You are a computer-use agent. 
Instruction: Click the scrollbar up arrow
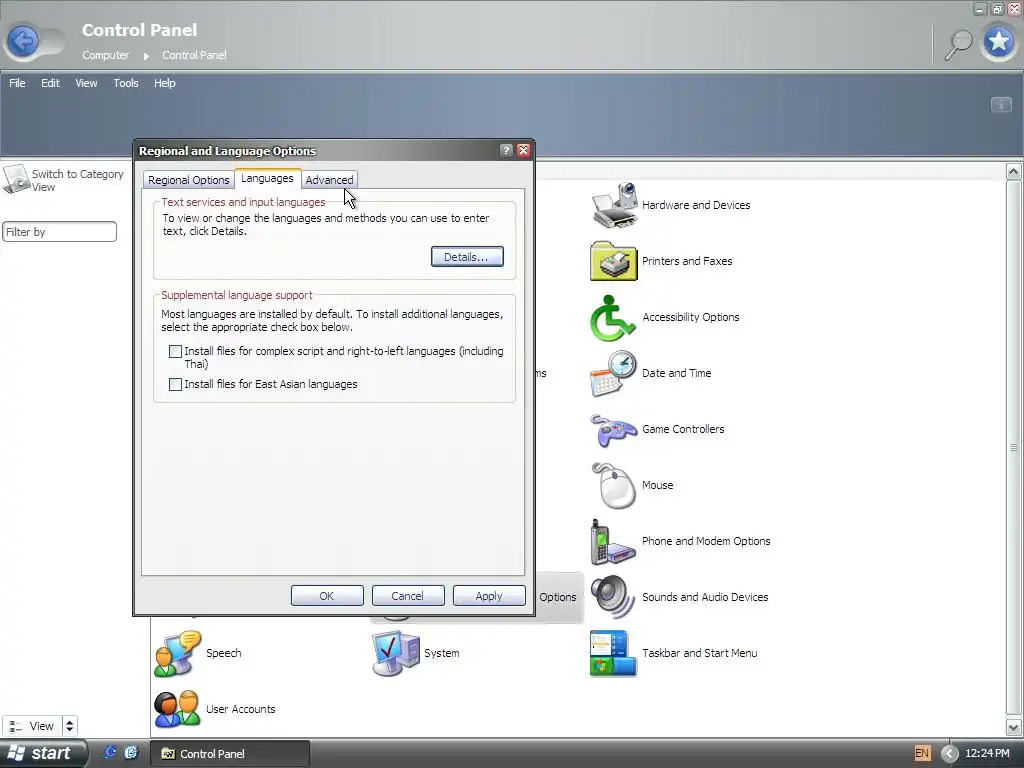click(1014, 172)
